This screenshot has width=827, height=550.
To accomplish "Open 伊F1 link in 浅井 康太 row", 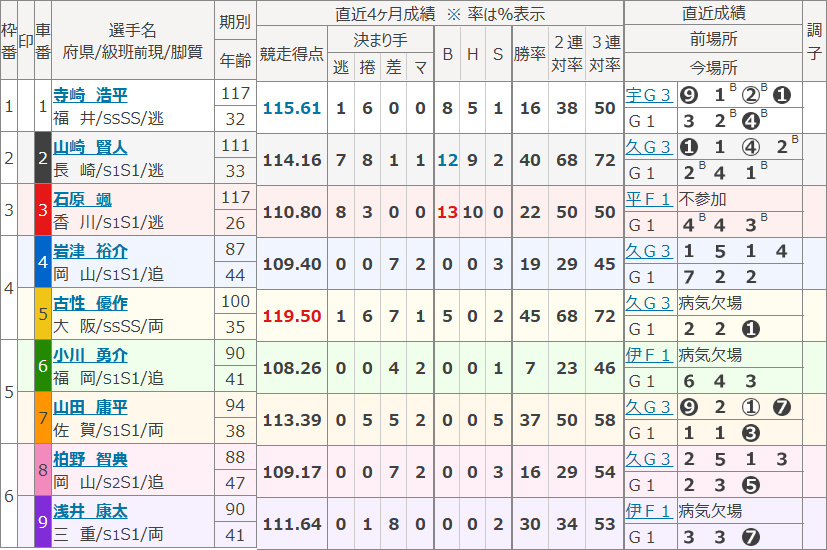I will pos(649,512).
